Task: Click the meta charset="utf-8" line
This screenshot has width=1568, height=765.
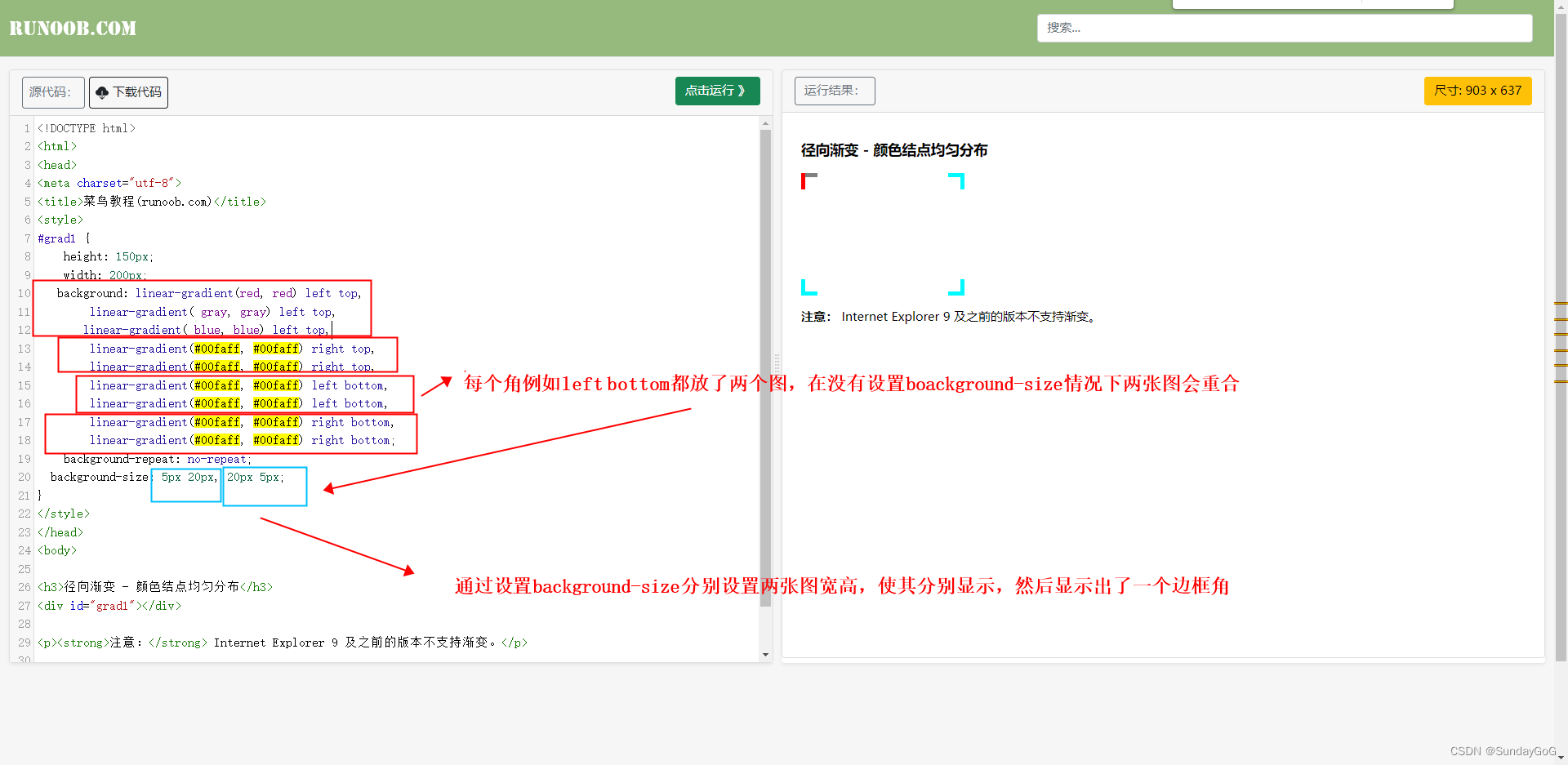Action: tap(109, 183)
